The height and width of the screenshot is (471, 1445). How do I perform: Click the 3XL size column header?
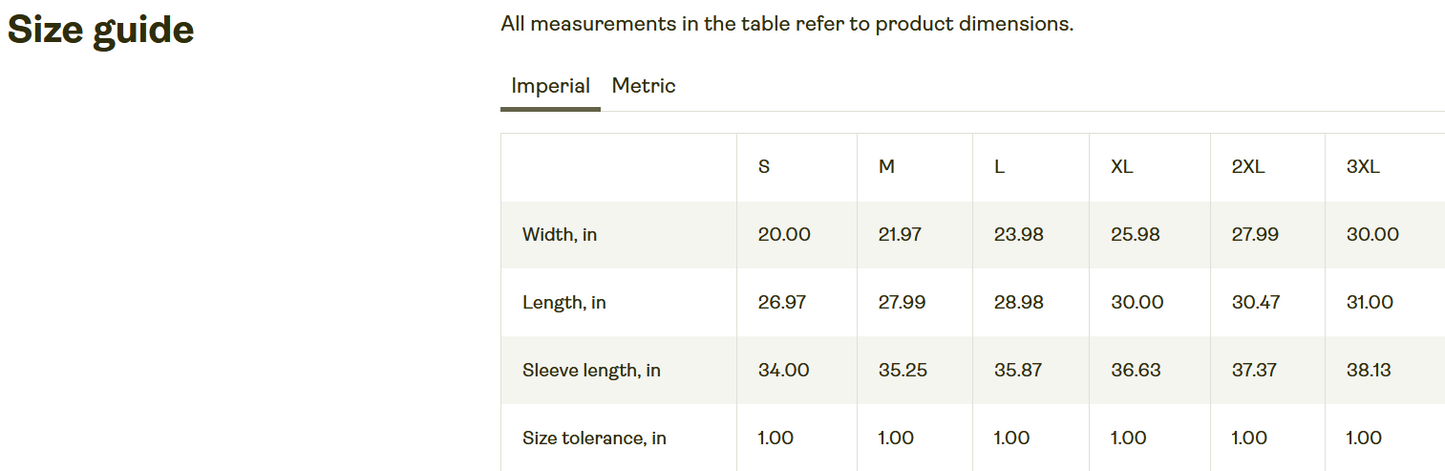pyautogui.click(x=1363, y=167)
